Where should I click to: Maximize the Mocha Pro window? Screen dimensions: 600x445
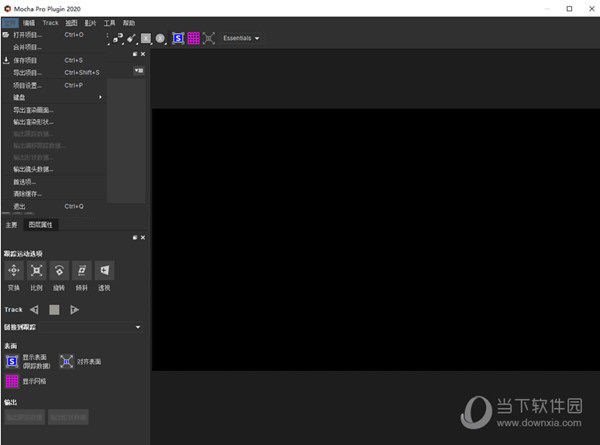coord(569,8)
